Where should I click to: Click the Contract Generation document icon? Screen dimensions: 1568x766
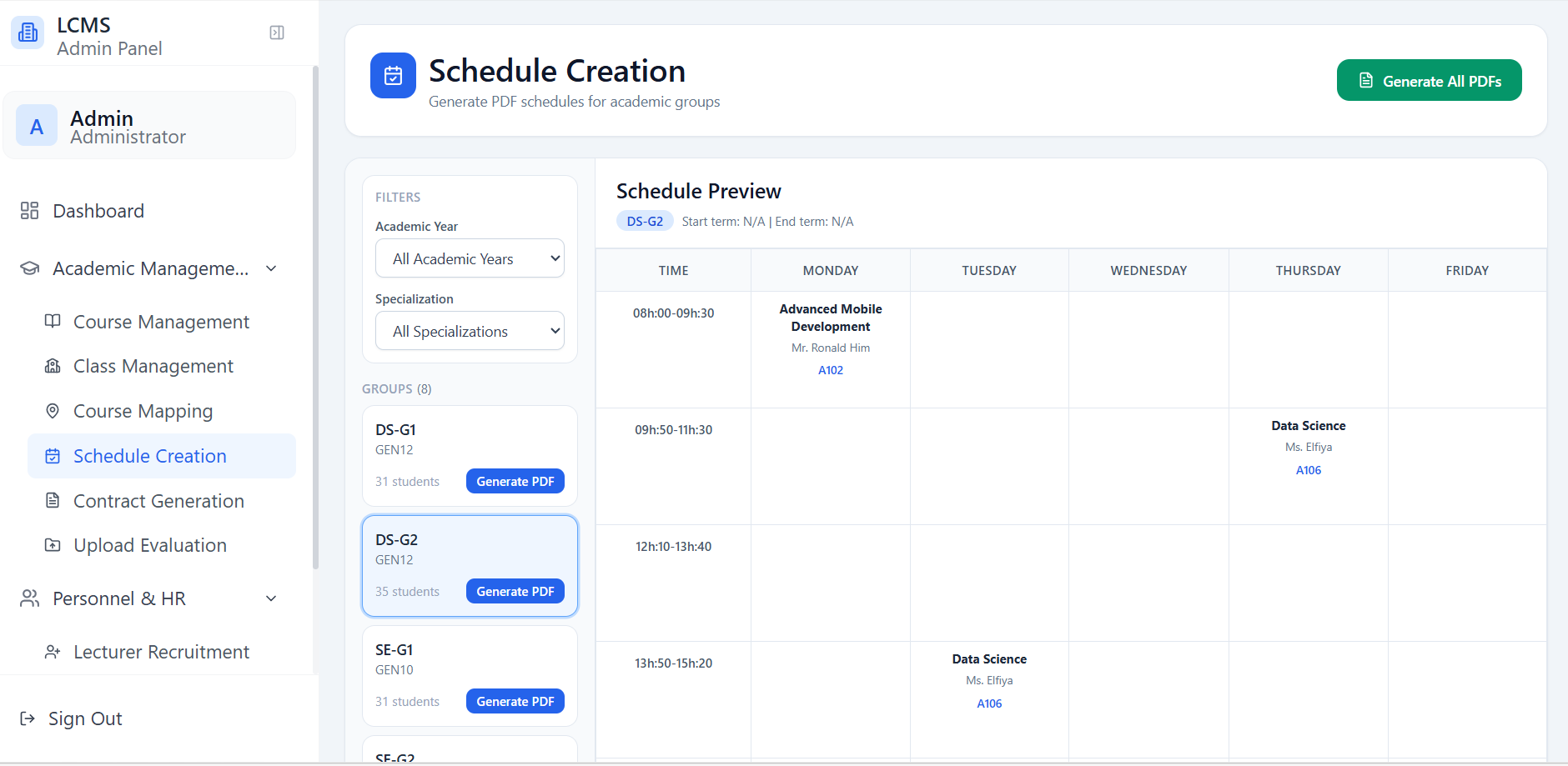[53, 501]
